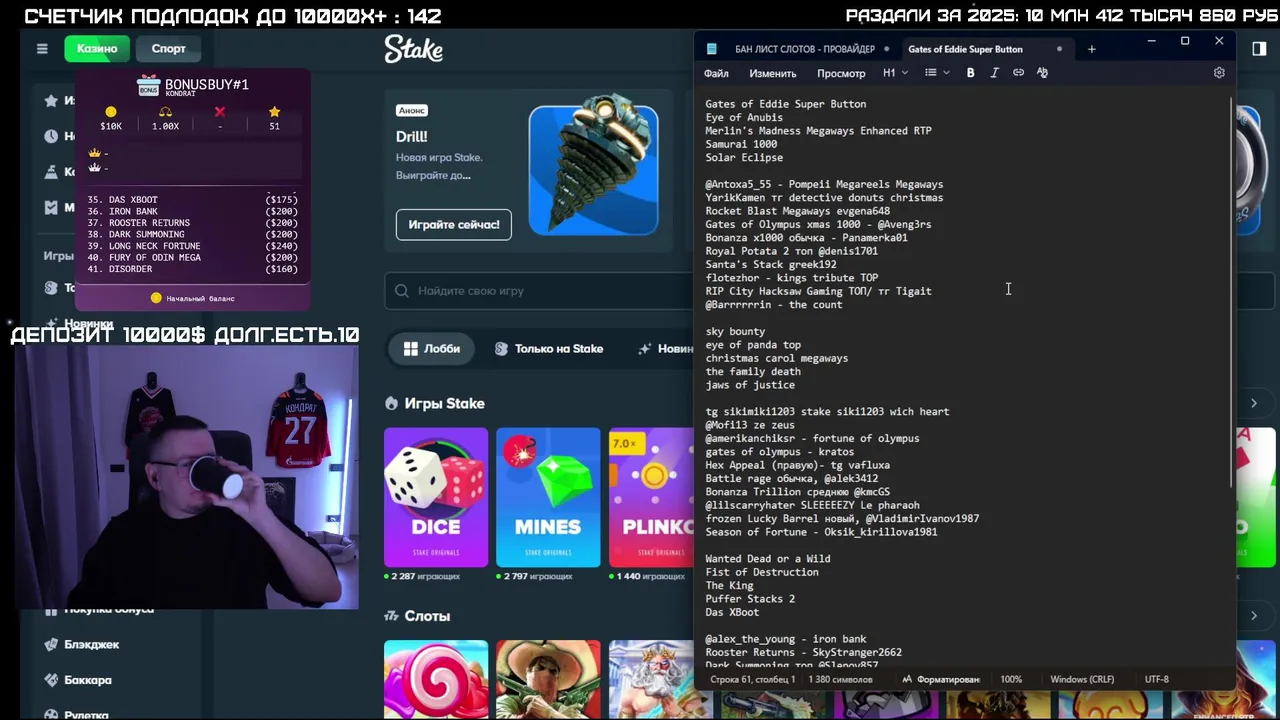Click the Notepad app icon
This screenshot has width=1280, height=720.
[712, 49]
